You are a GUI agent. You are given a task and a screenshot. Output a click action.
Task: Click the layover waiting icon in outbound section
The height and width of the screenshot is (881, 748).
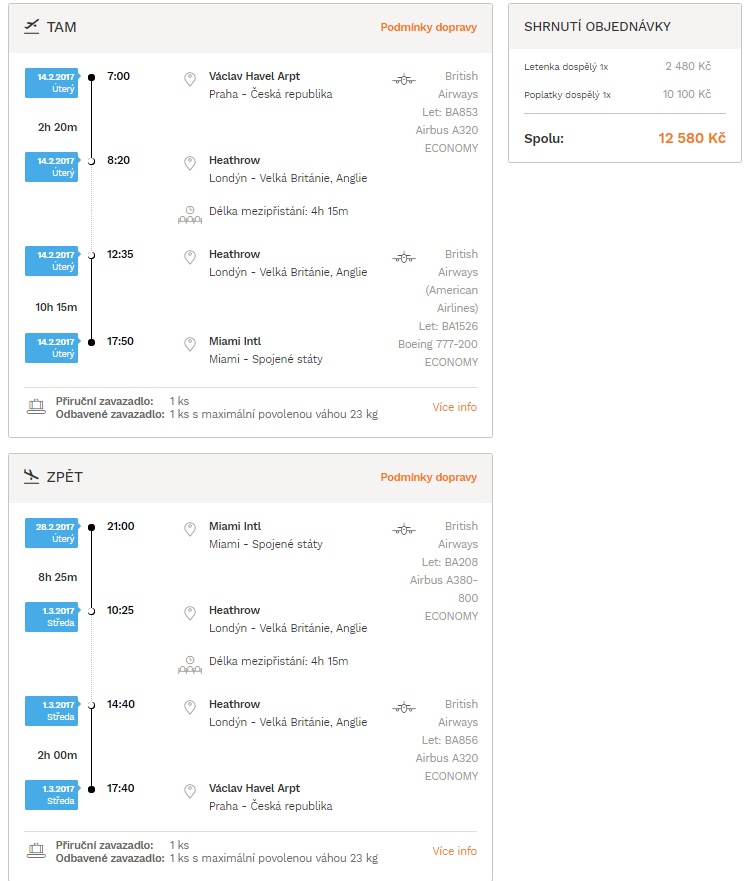pos(190,215)
